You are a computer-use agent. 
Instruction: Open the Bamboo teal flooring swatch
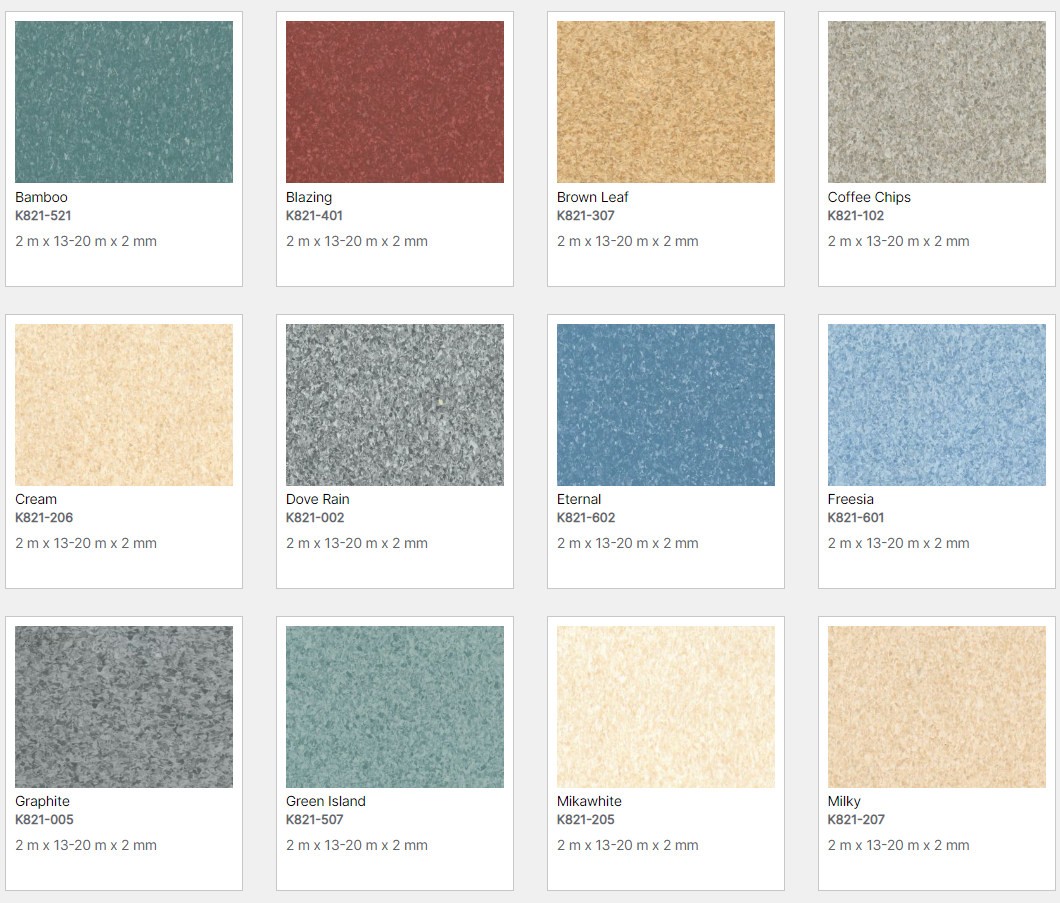(x=124, y=102)
